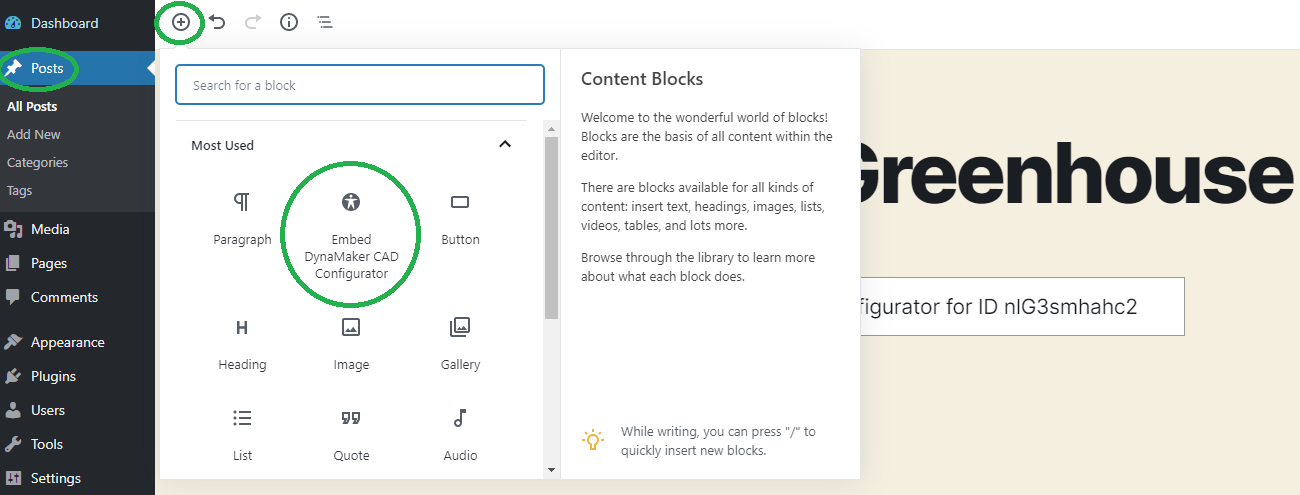
Task: Click the lightbulb tip icon
Action: [x=593, y=440]
